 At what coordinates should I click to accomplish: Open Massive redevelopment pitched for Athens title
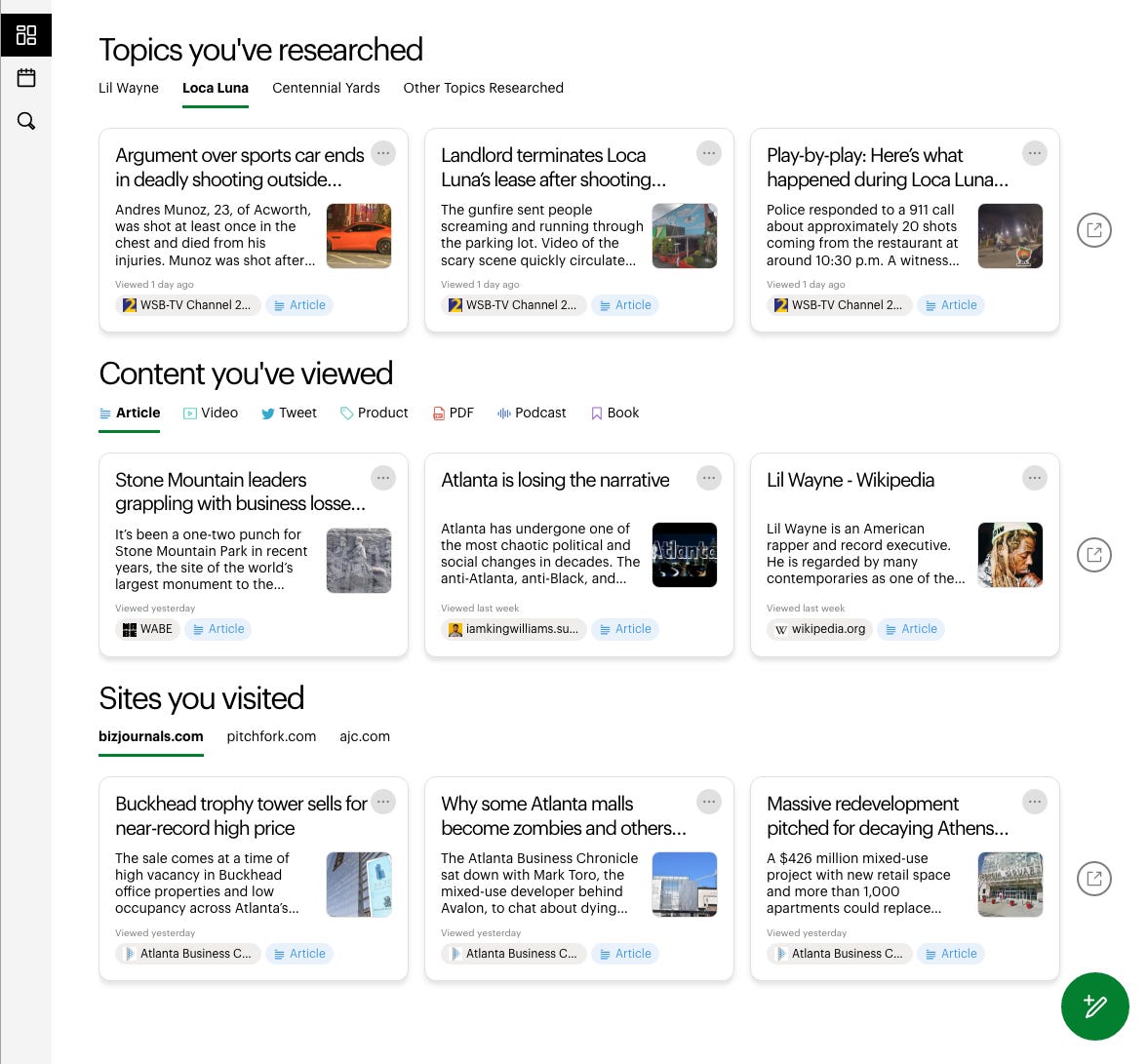pyautogui.click(x=888, y=815)
